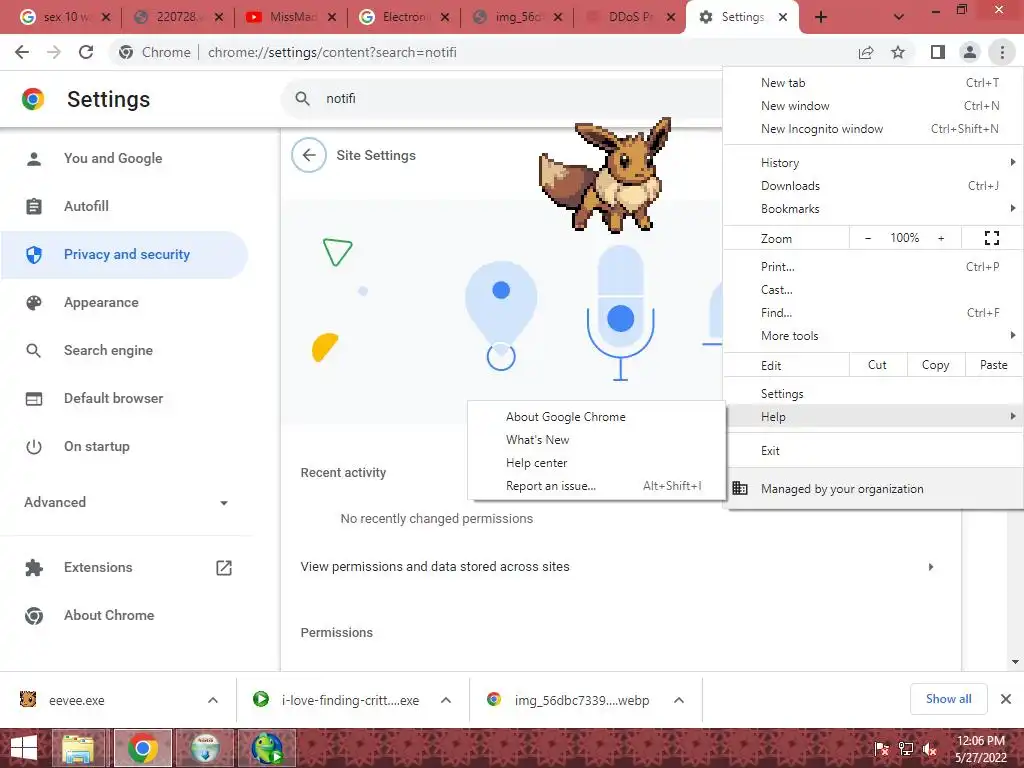Select Exit in Chrome menu

[874, 451]
